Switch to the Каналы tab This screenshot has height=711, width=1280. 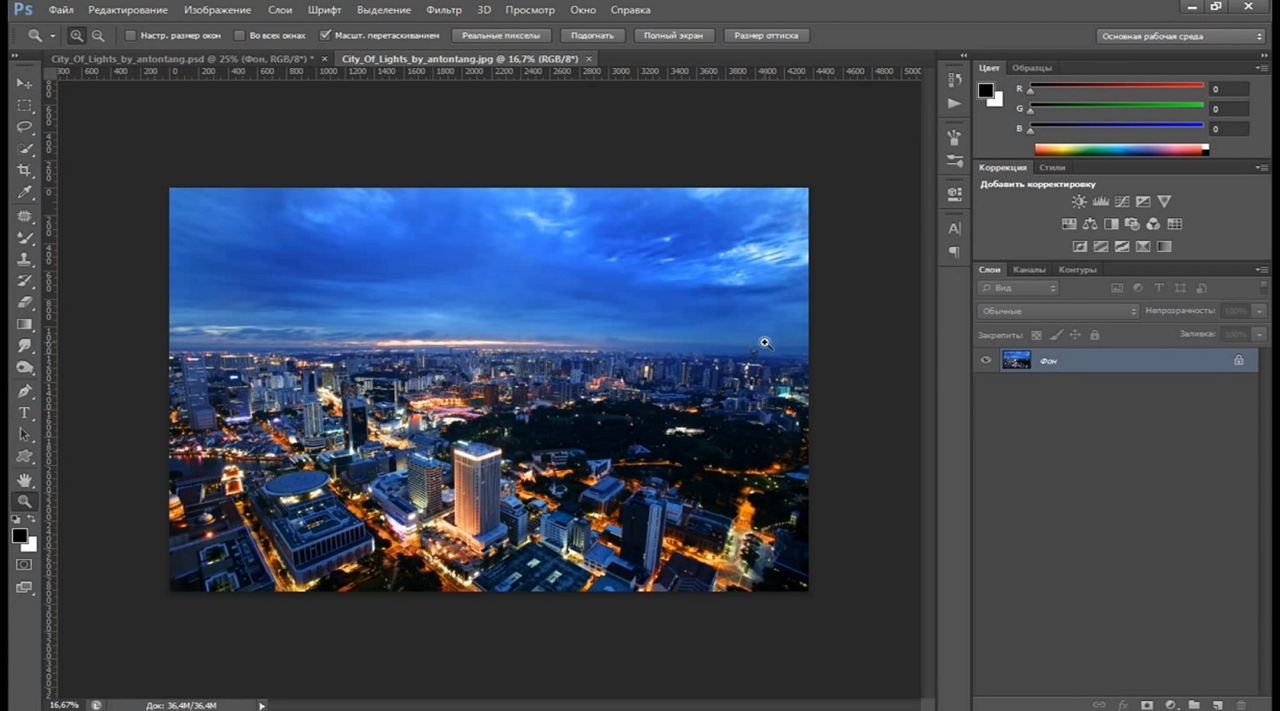point(1029,269)
